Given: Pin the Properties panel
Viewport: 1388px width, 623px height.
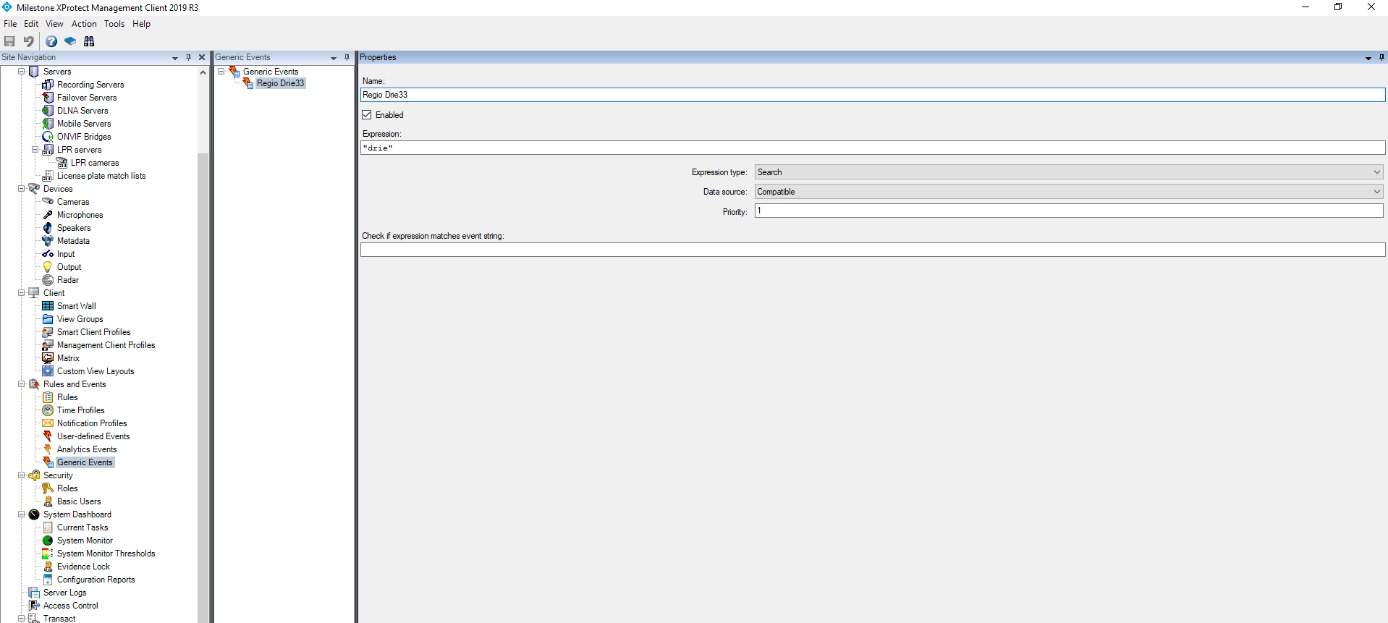Looking at the screenshot, I should (x=1381, y=57).
